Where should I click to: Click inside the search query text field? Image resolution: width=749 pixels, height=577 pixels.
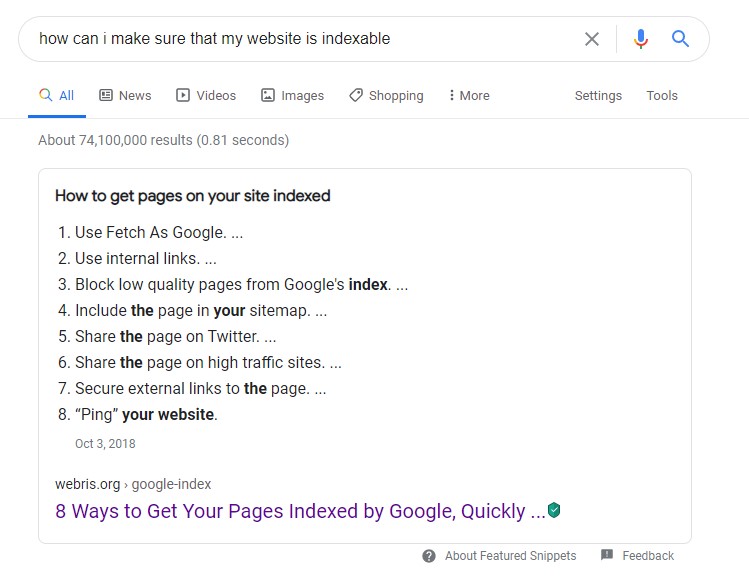point(300,39)
